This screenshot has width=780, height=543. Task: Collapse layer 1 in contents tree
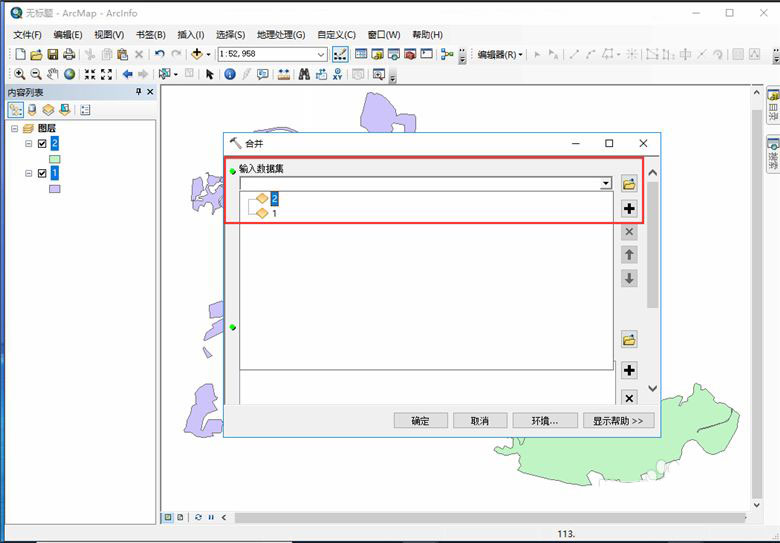pos(28,174)
